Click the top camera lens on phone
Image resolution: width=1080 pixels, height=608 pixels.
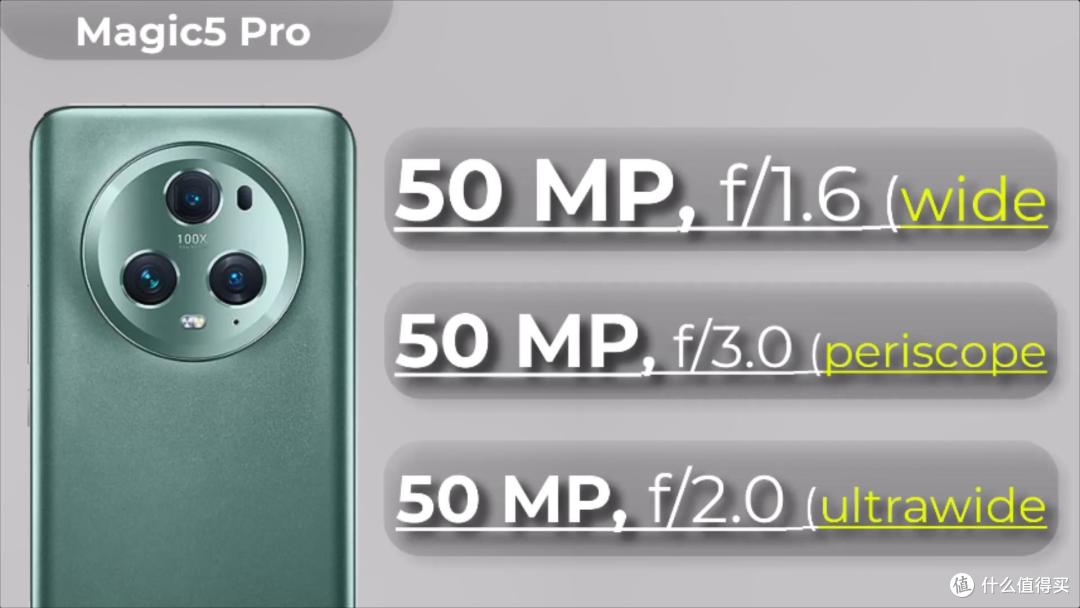coord(192,198)
